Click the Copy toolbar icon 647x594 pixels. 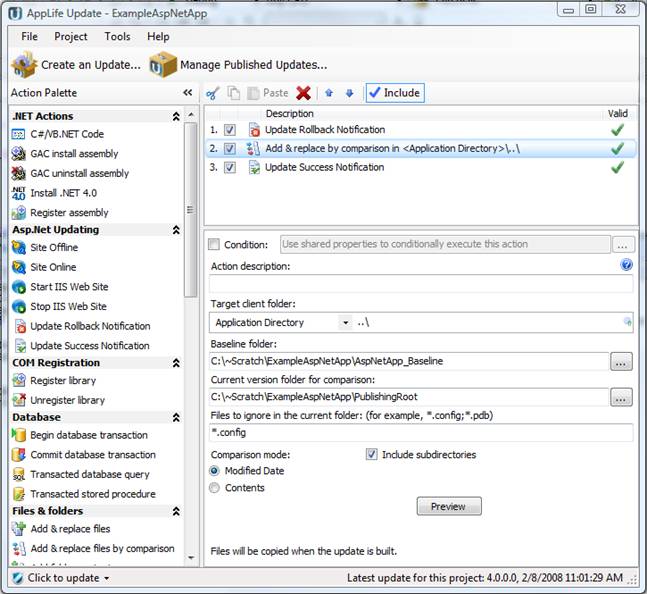pos(234,93)
